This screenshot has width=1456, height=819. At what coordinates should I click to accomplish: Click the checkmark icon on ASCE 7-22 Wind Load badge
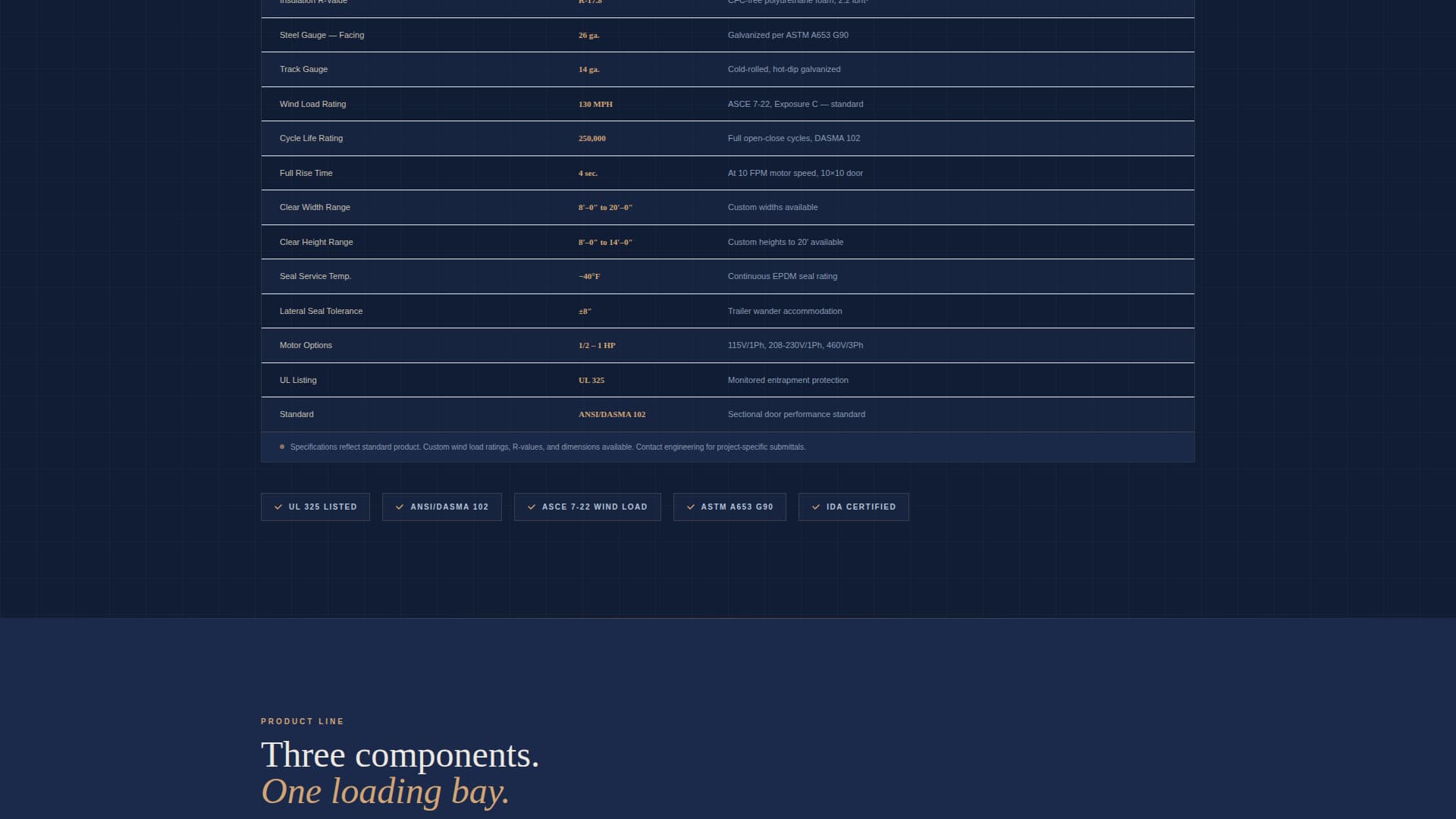[532, 507]
